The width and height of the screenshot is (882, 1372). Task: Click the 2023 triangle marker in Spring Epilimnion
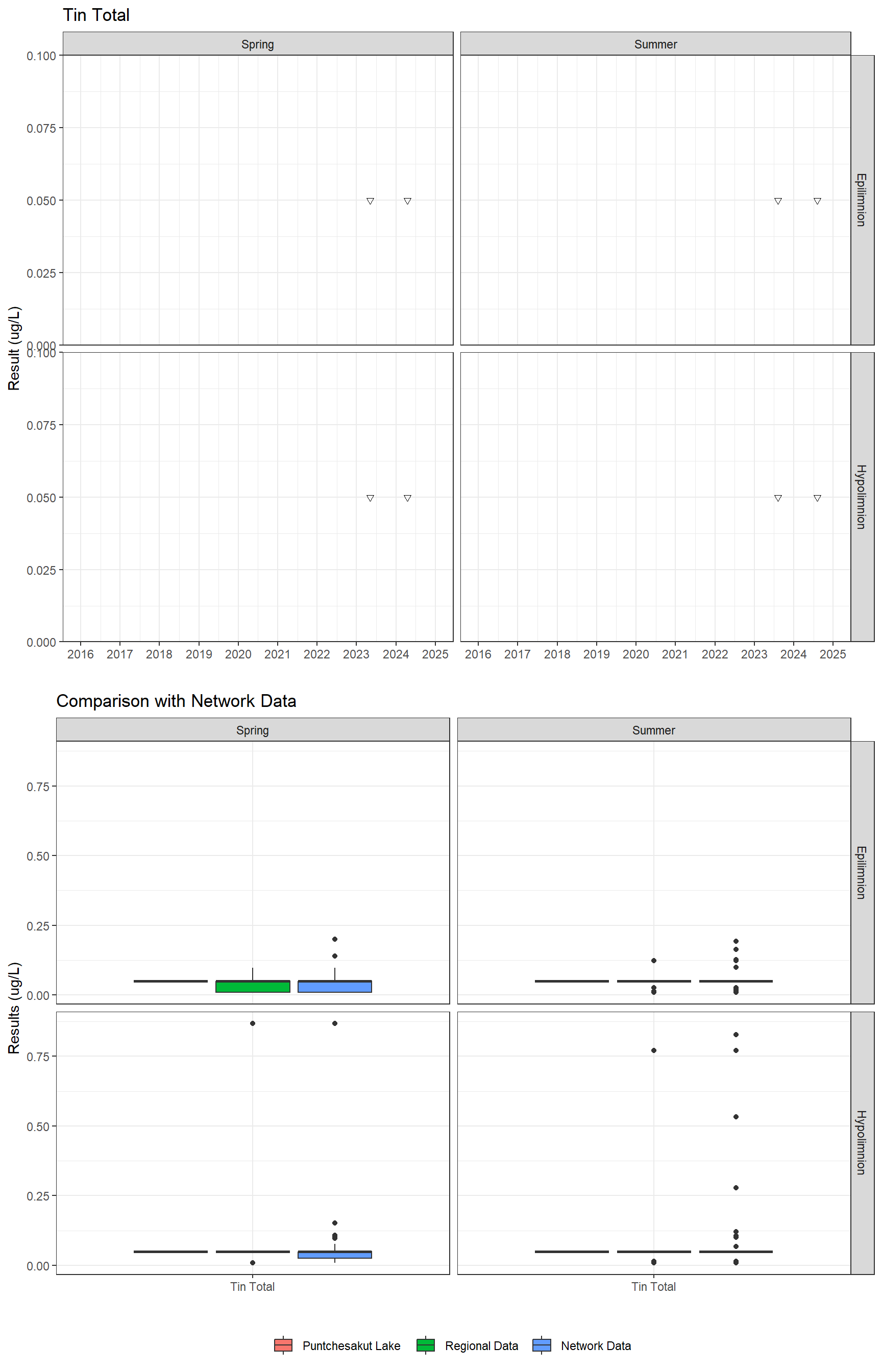(370, 201)
